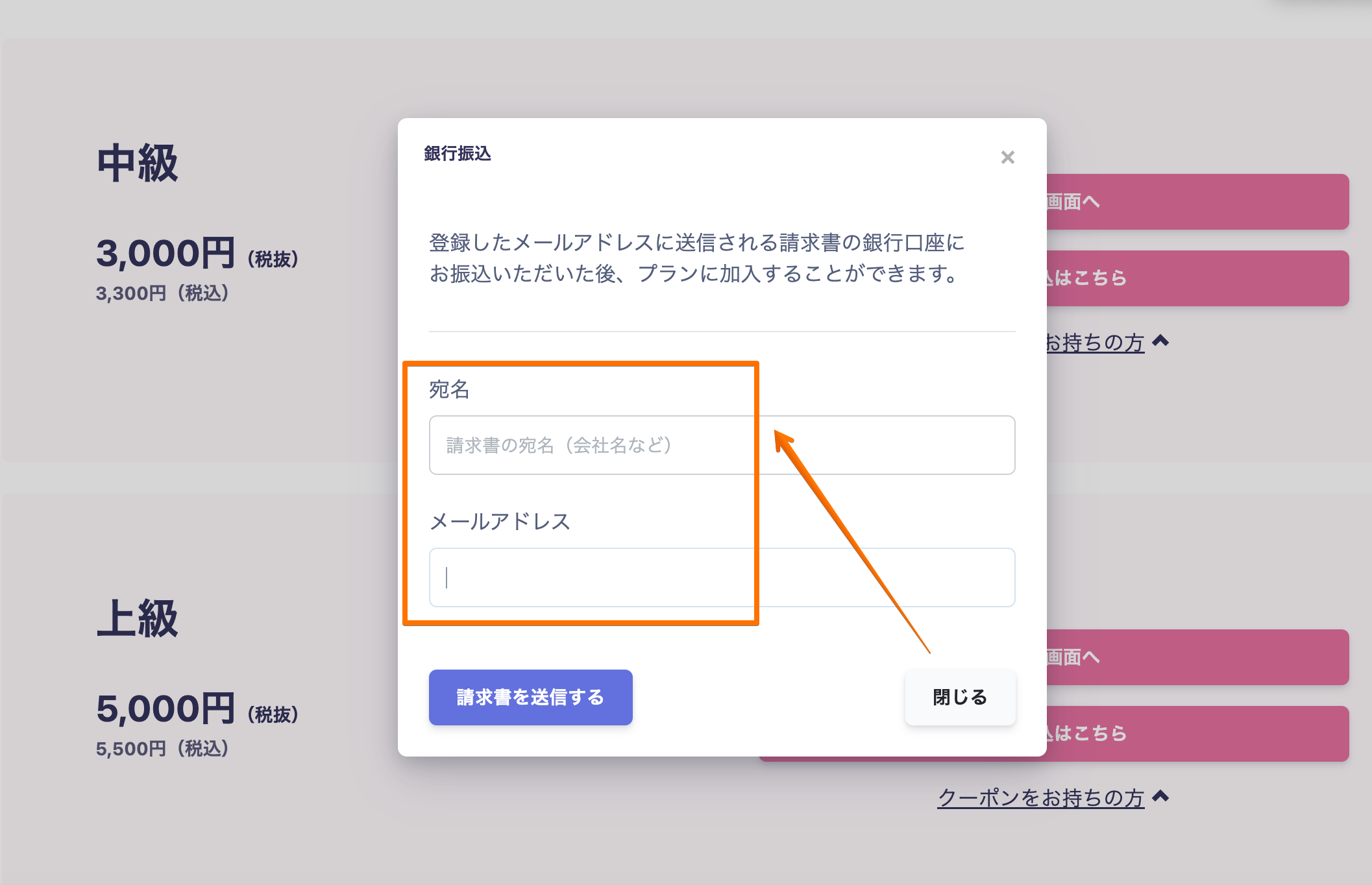The width and height of the screenshot is (1372, 885).
Task: Click the メールアドレス field label
Action: 500,522
